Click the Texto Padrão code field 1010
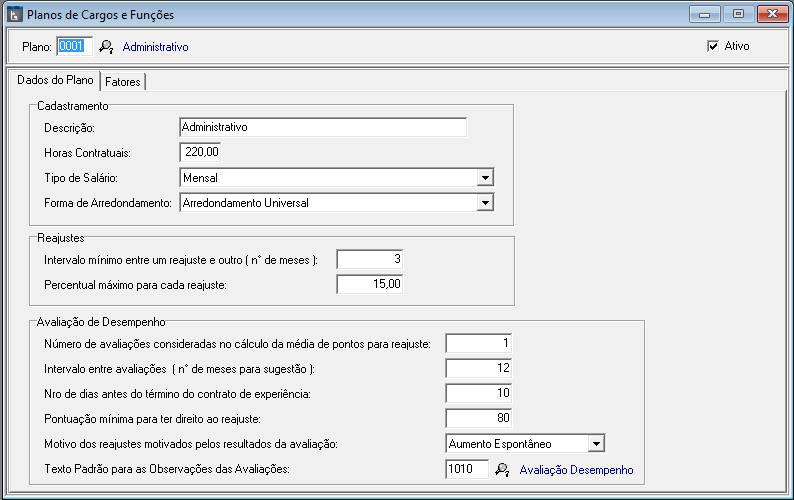 467,469
